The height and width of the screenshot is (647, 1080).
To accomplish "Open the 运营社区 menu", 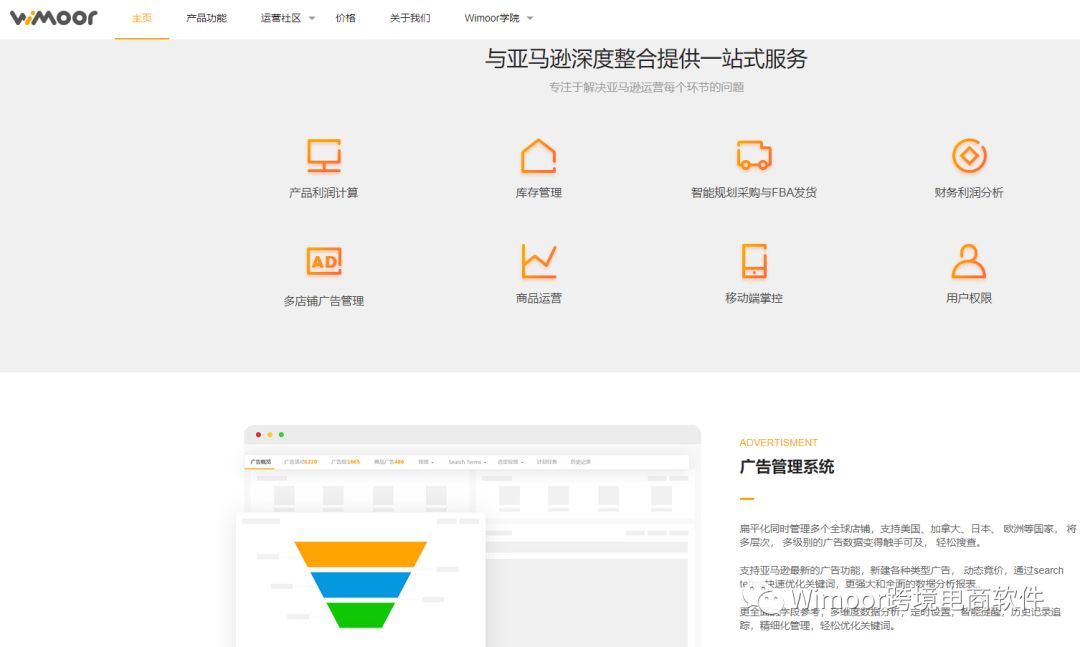I will (x=281, y=18).
